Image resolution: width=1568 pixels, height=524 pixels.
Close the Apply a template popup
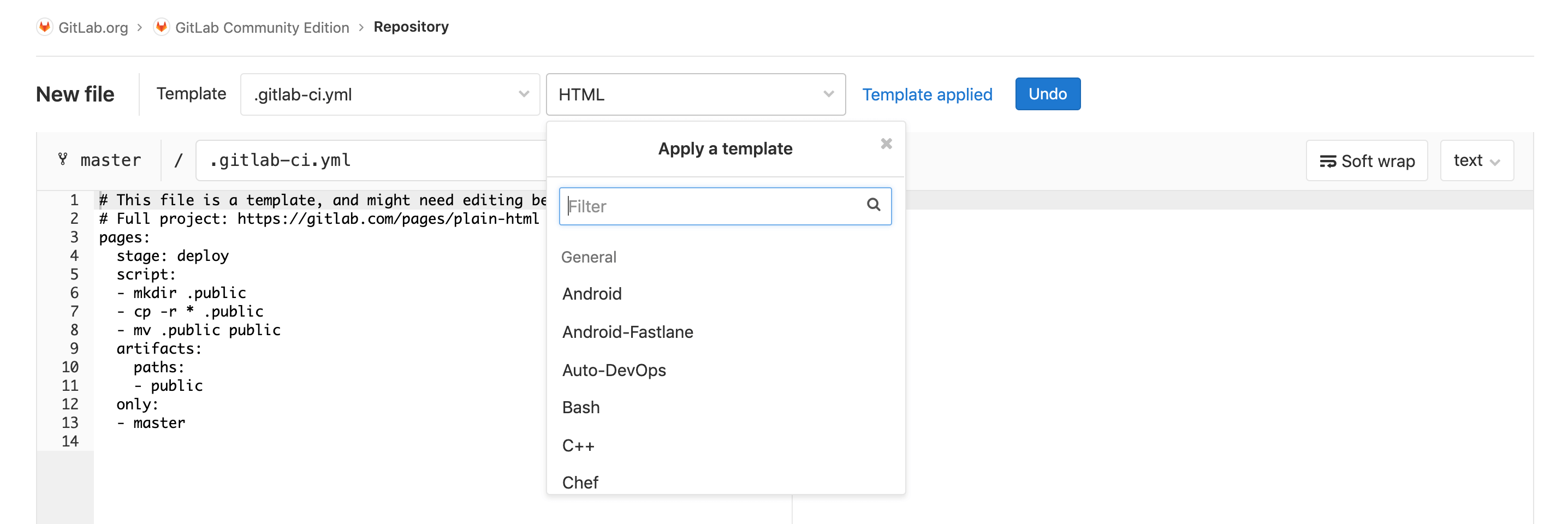point(886,144)
